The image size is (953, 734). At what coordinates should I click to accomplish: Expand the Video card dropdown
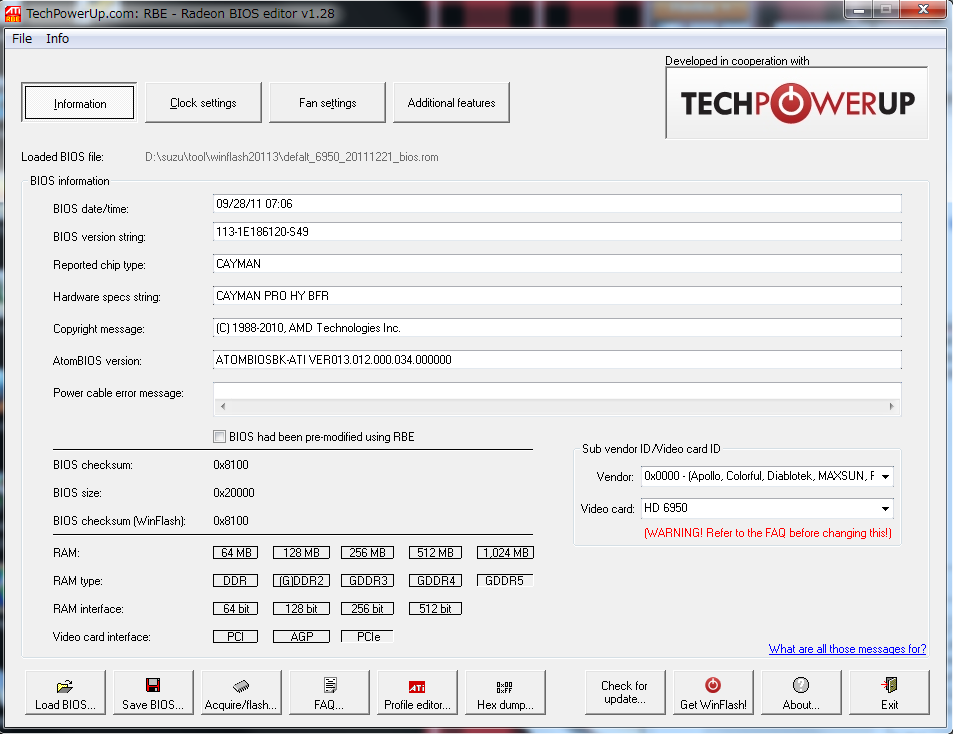886,509
